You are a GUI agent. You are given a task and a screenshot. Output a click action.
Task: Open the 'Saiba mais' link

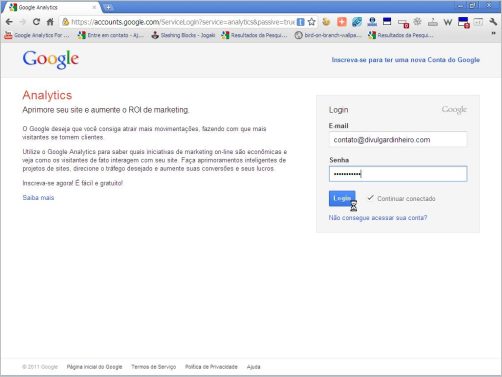(38, 198)
